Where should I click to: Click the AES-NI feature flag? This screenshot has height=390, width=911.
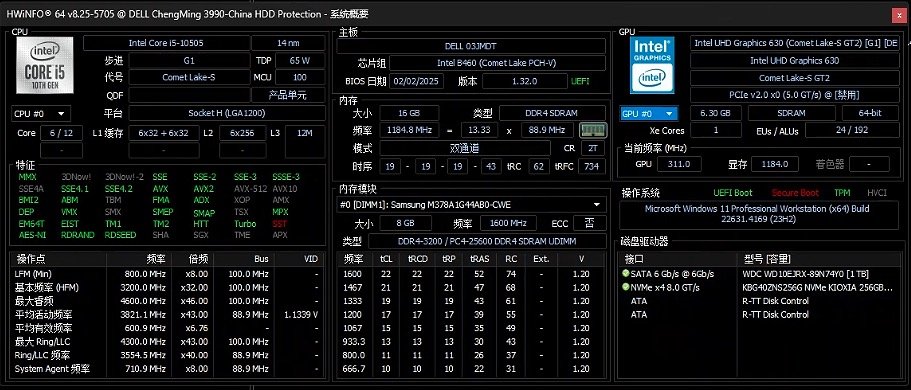(32, 235)
